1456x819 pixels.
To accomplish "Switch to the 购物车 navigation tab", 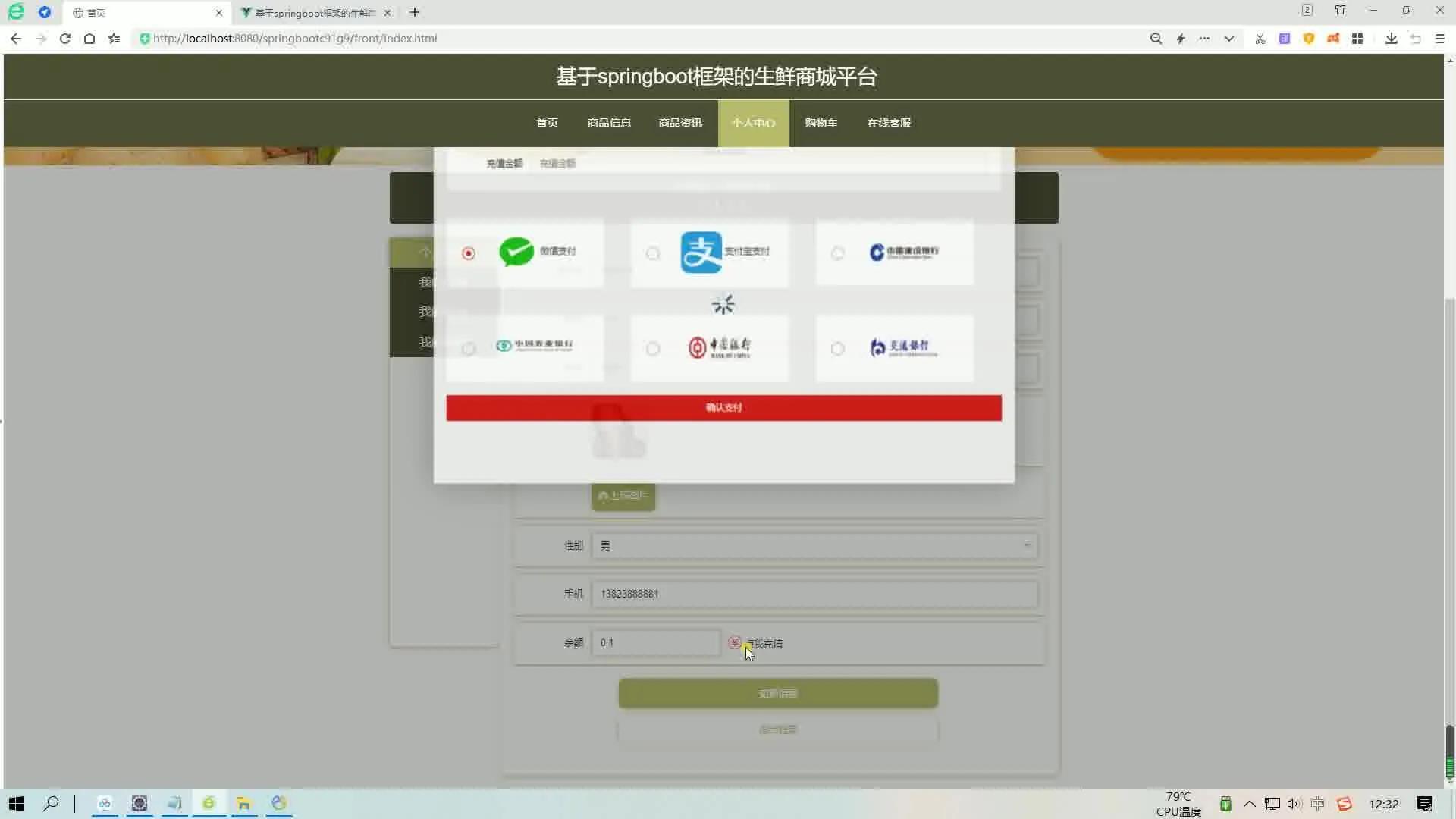I will (x=821, y=122).
